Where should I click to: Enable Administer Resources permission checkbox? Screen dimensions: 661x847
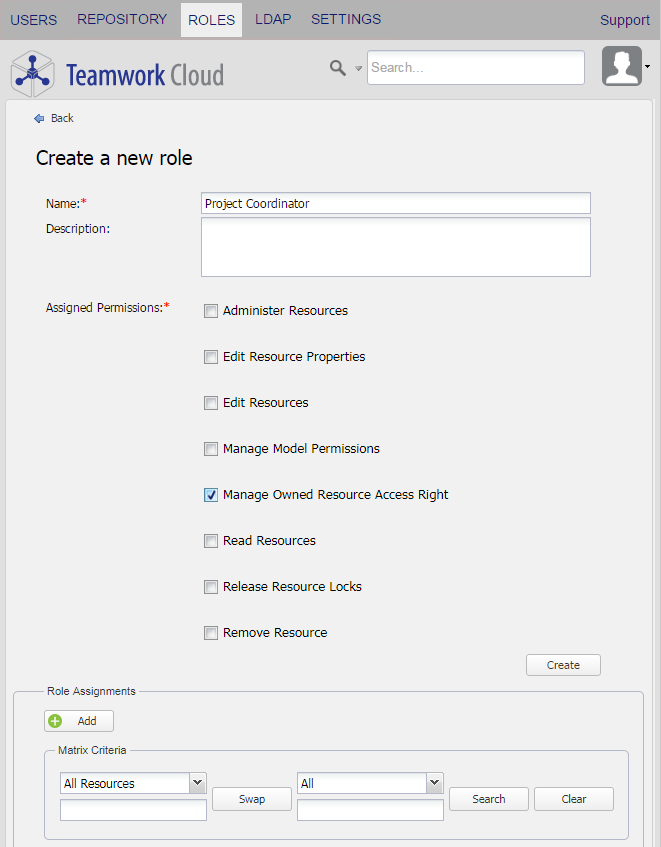tap(211, 311)
